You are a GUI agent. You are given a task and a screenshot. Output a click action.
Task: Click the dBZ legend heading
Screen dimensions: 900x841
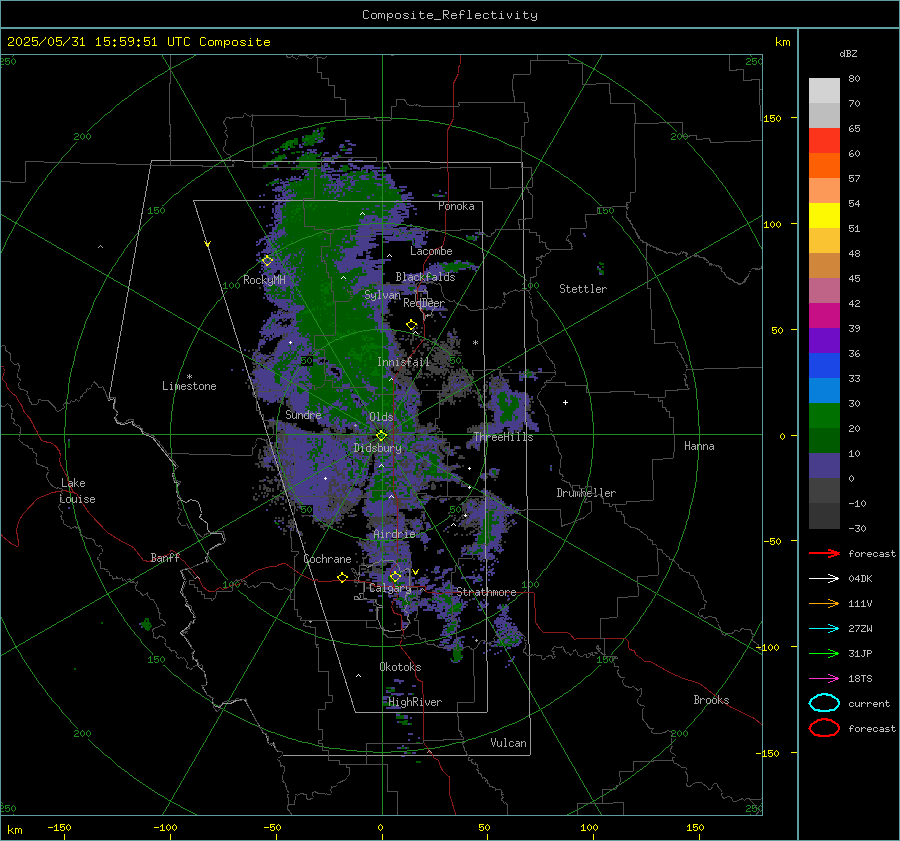click(x=848, y=53)
